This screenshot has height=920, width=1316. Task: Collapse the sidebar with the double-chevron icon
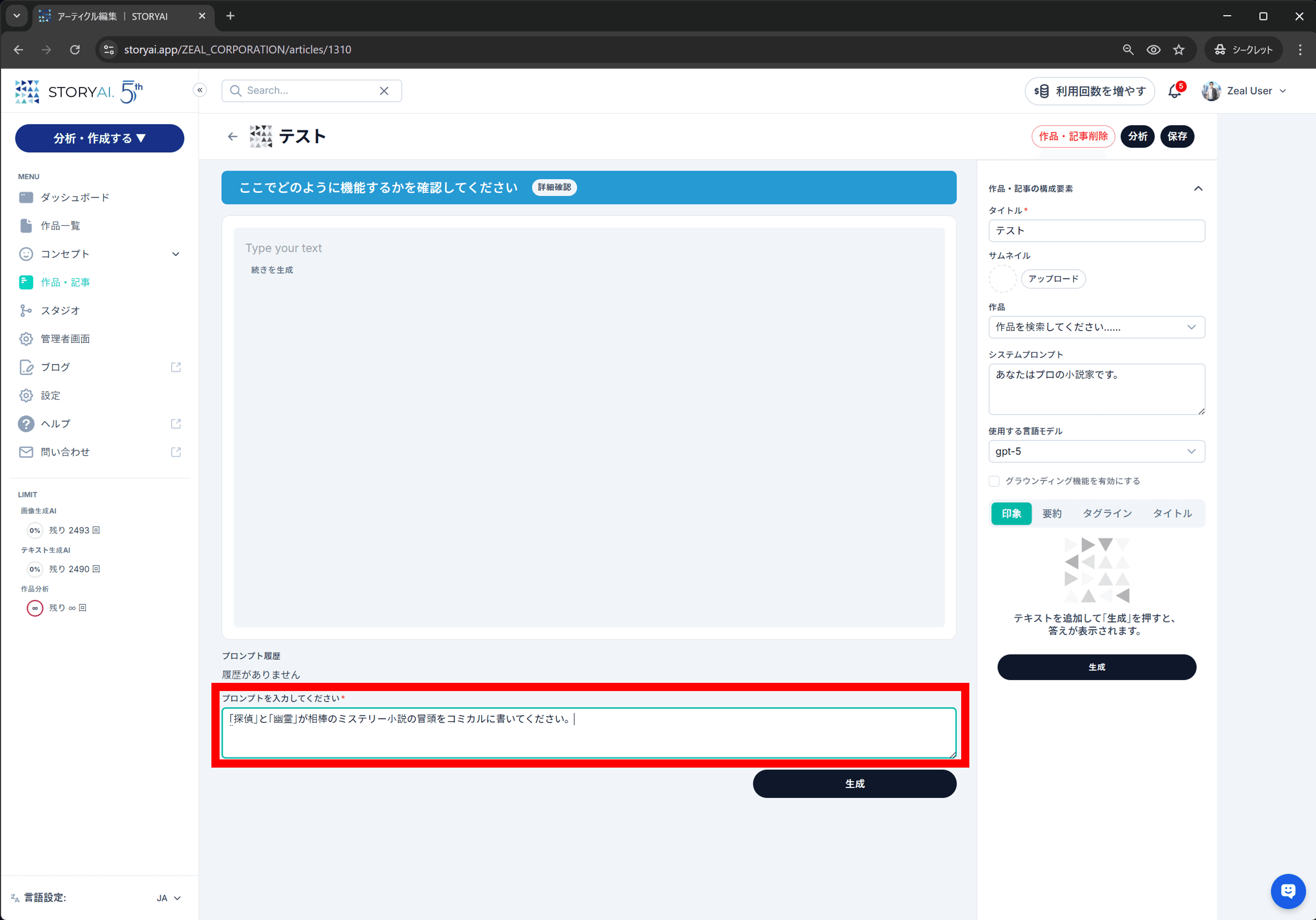200,90
